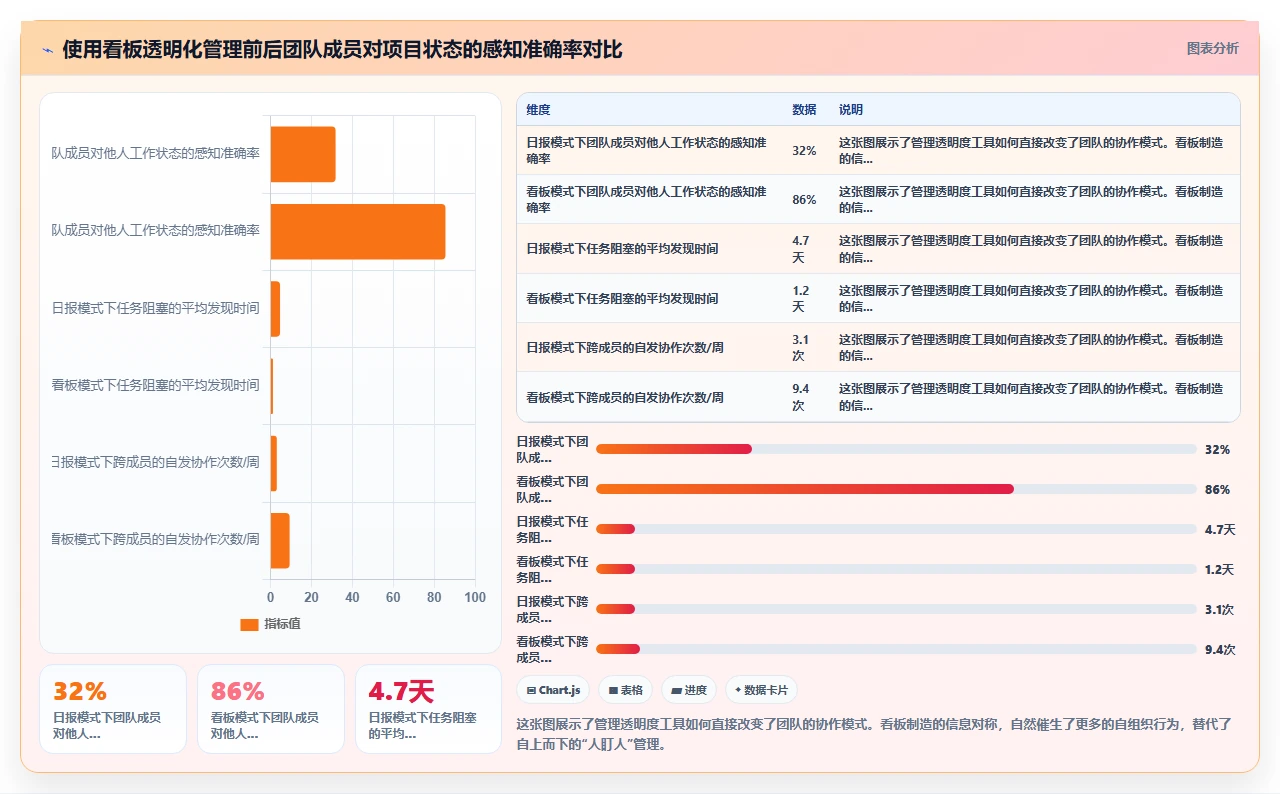Click the 4.7天 summary card
Screen dimensions: 1280x794
coord(429,709)
